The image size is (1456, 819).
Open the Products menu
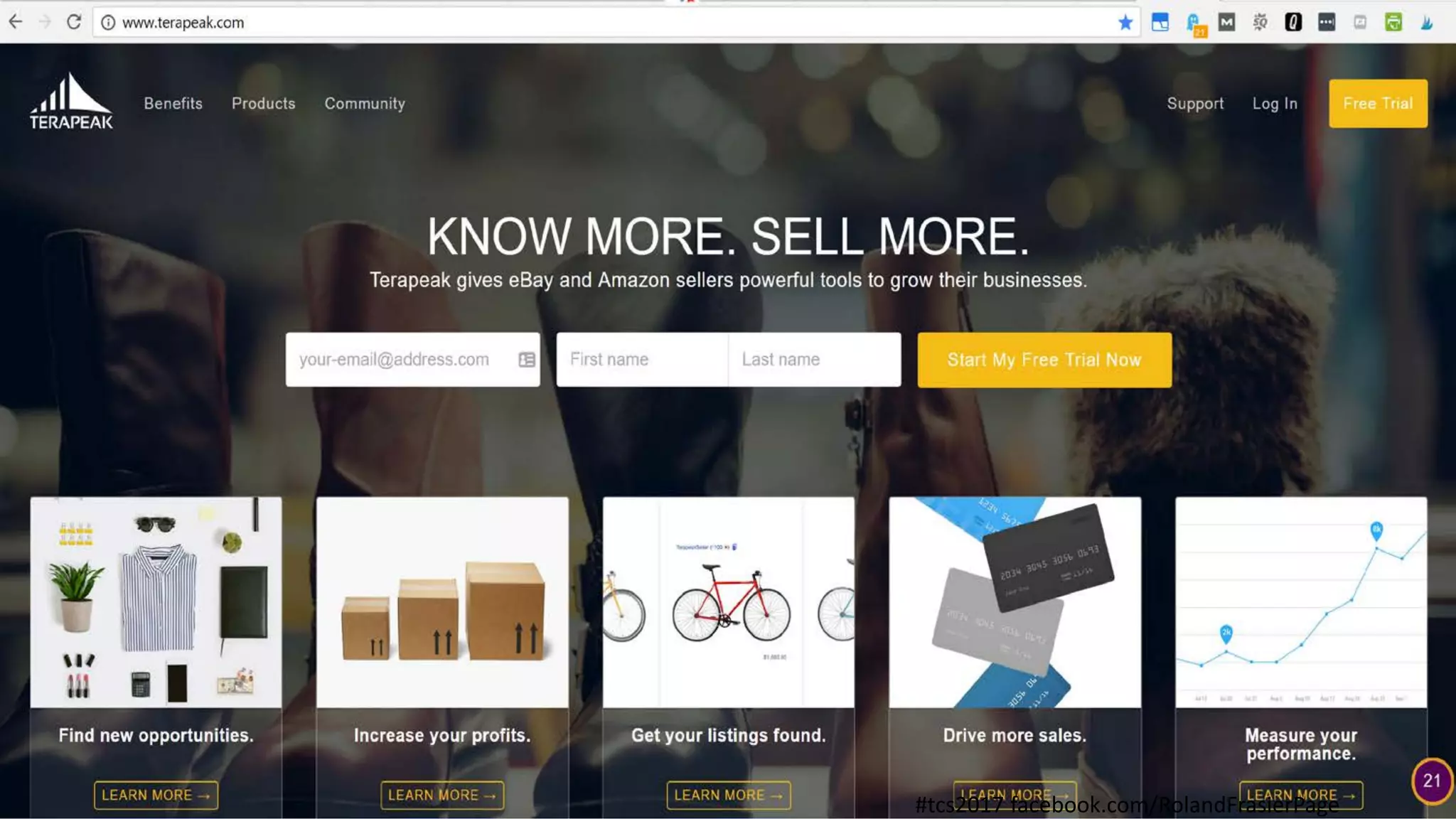[263, 103]
